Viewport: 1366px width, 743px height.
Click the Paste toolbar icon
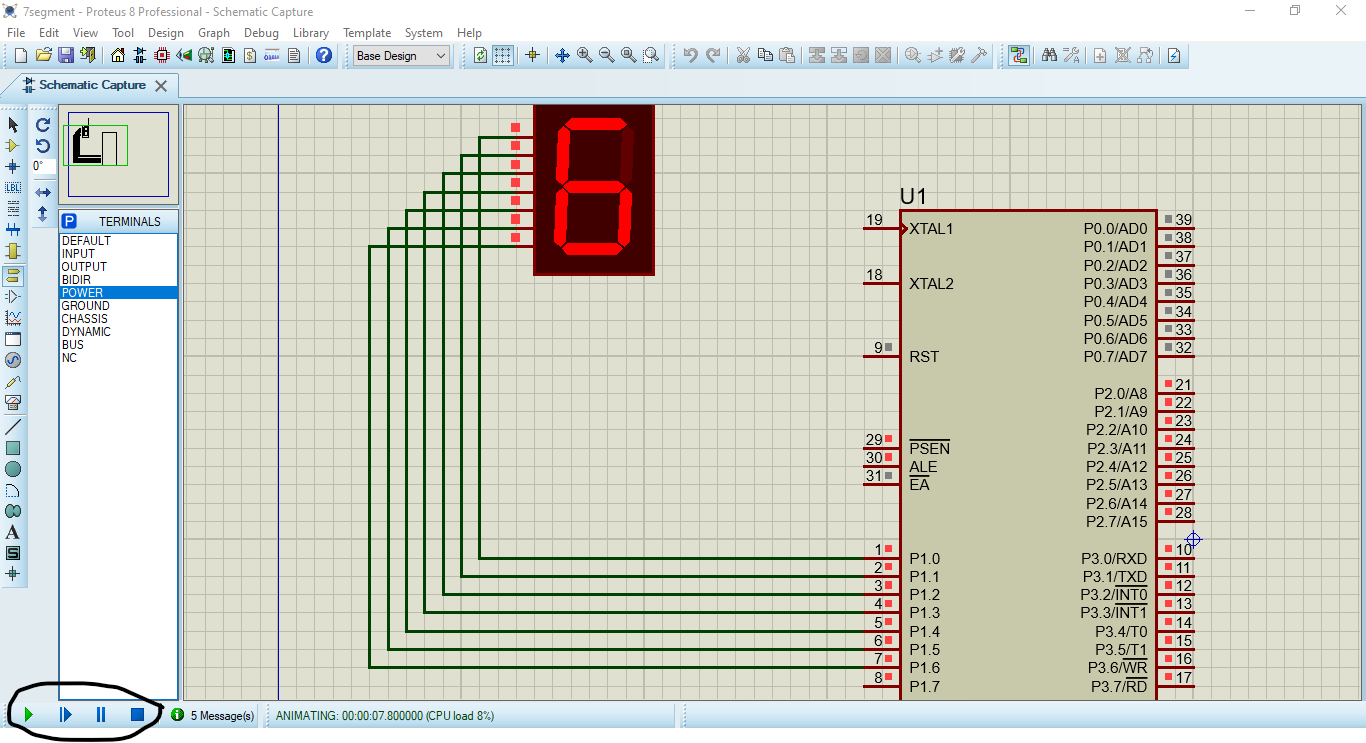tap(786, 56)
